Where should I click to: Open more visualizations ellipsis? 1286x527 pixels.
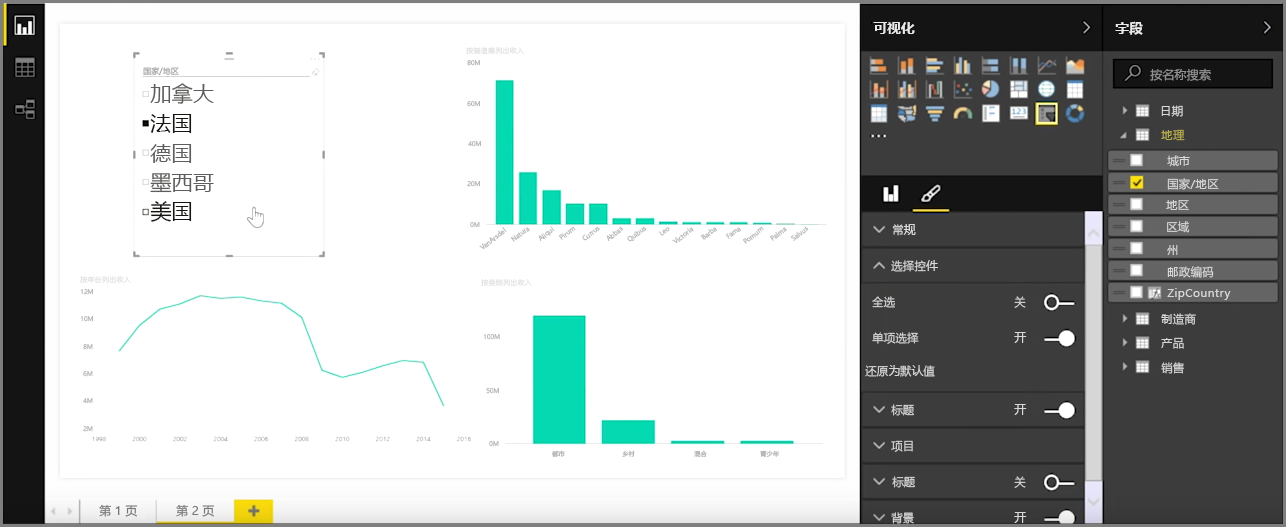pos(879,136)
